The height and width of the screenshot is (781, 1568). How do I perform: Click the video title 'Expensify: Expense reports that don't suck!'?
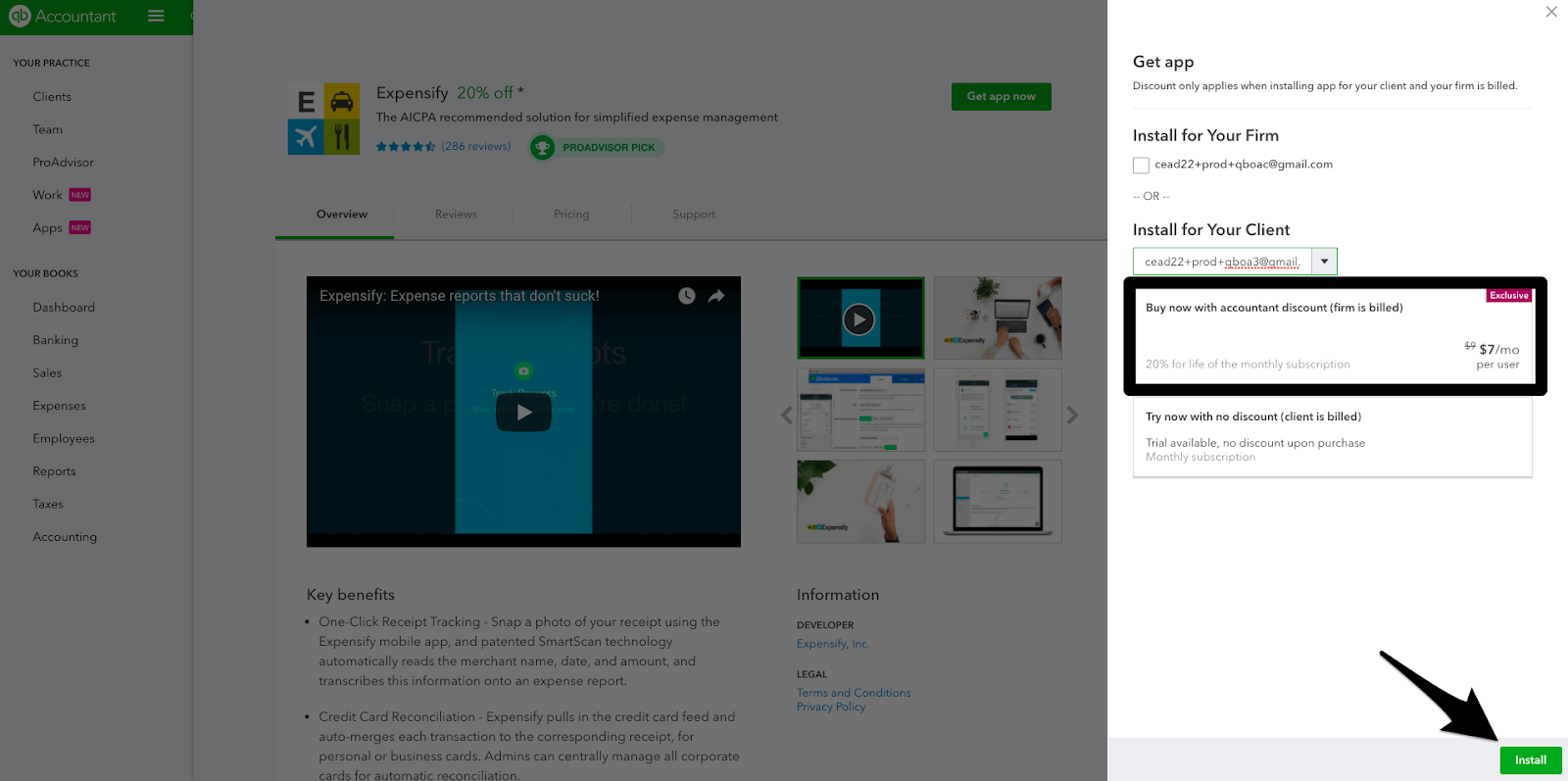[459, 296]
